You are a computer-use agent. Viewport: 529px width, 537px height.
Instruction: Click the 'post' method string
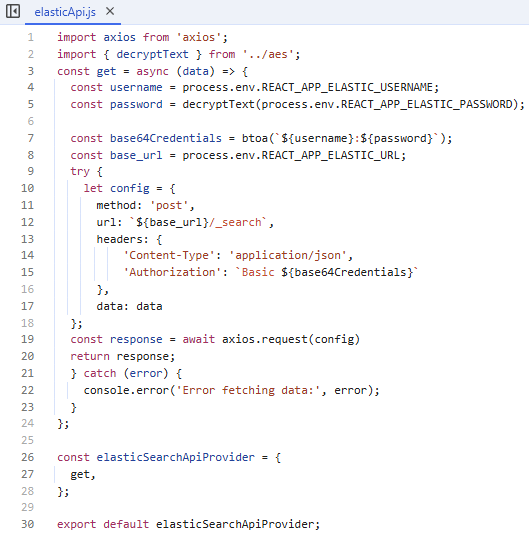pos(169,205)
